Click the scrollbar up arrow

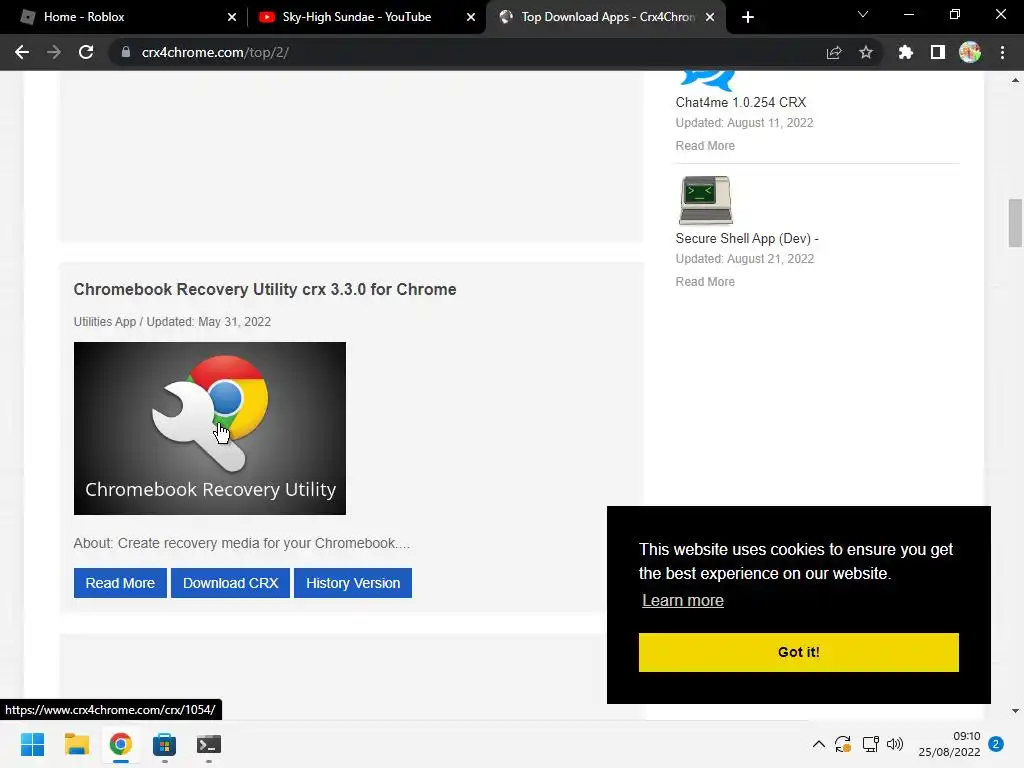1015,80
